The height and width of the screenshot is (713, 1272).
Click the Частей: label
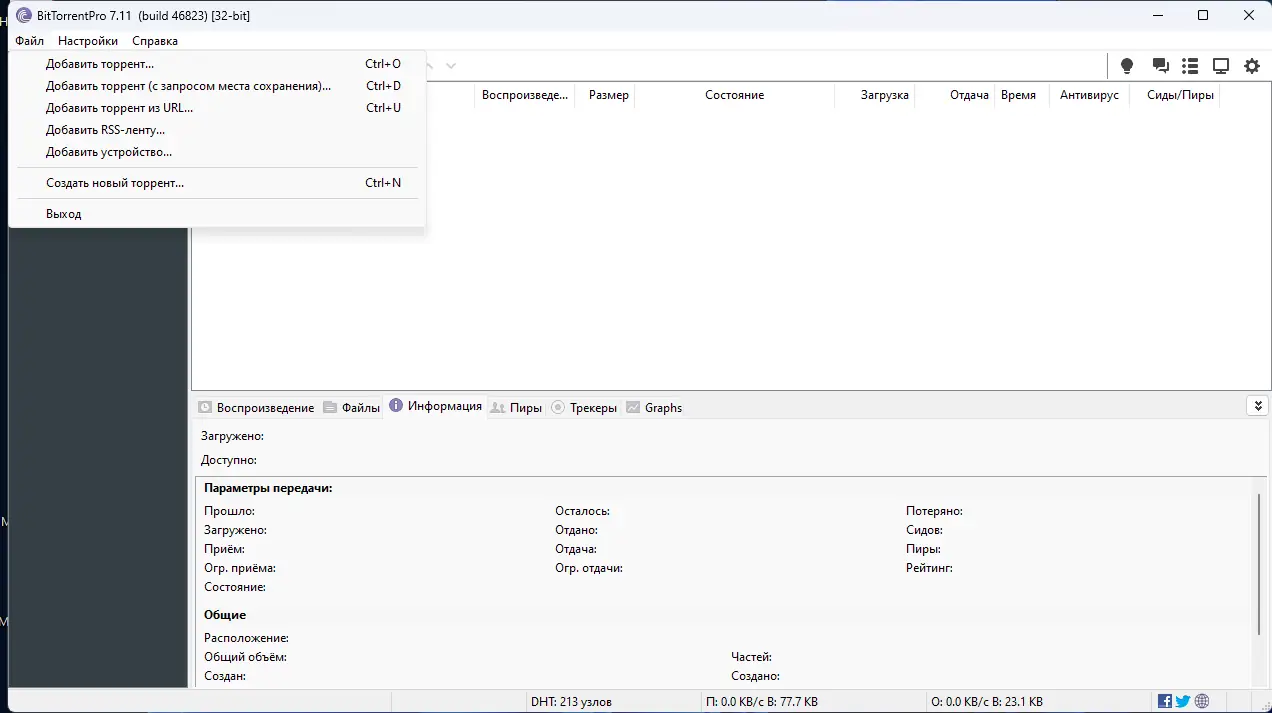751,657
